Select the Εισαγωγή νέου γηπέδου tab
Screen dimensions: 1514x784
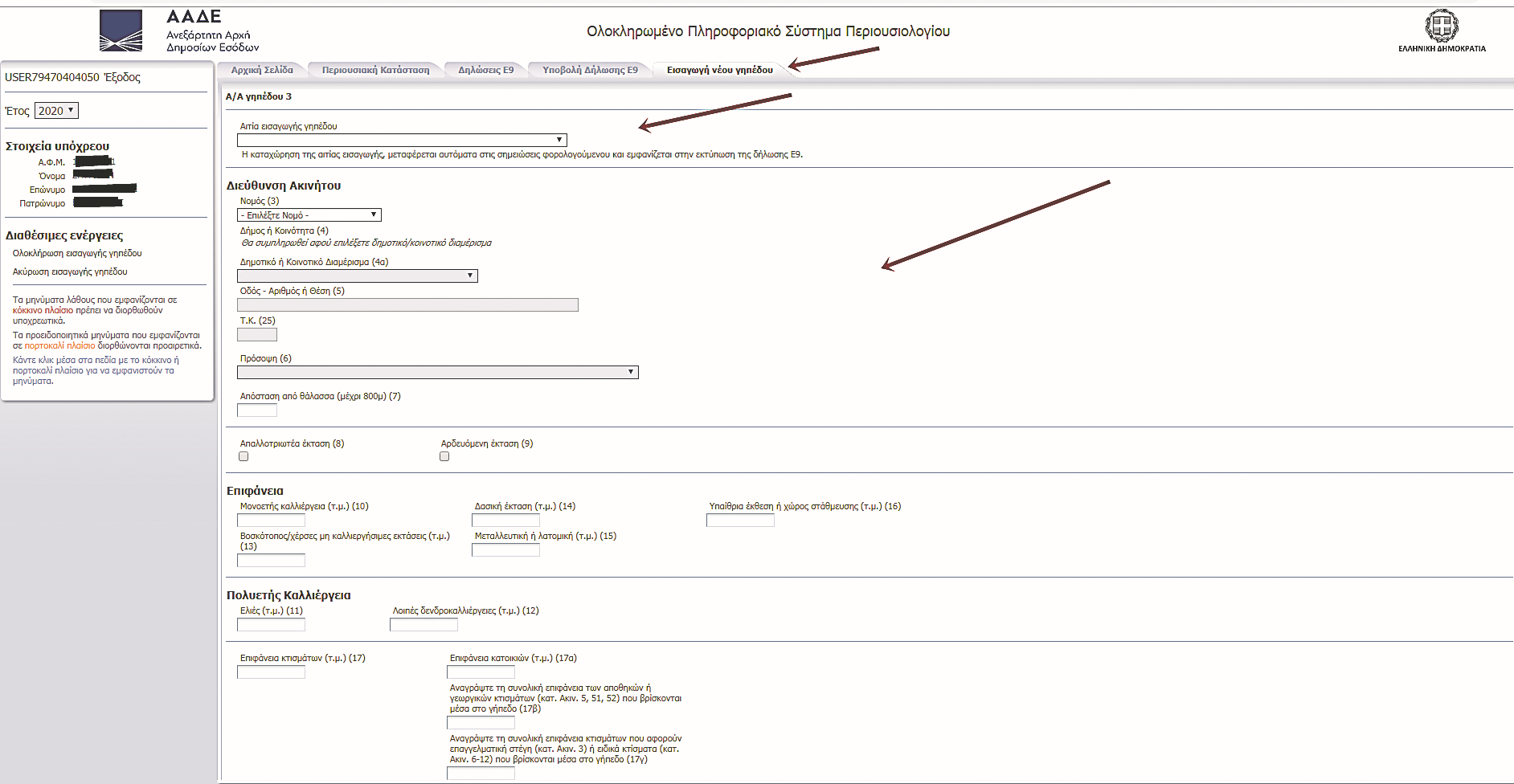point(720,70)
